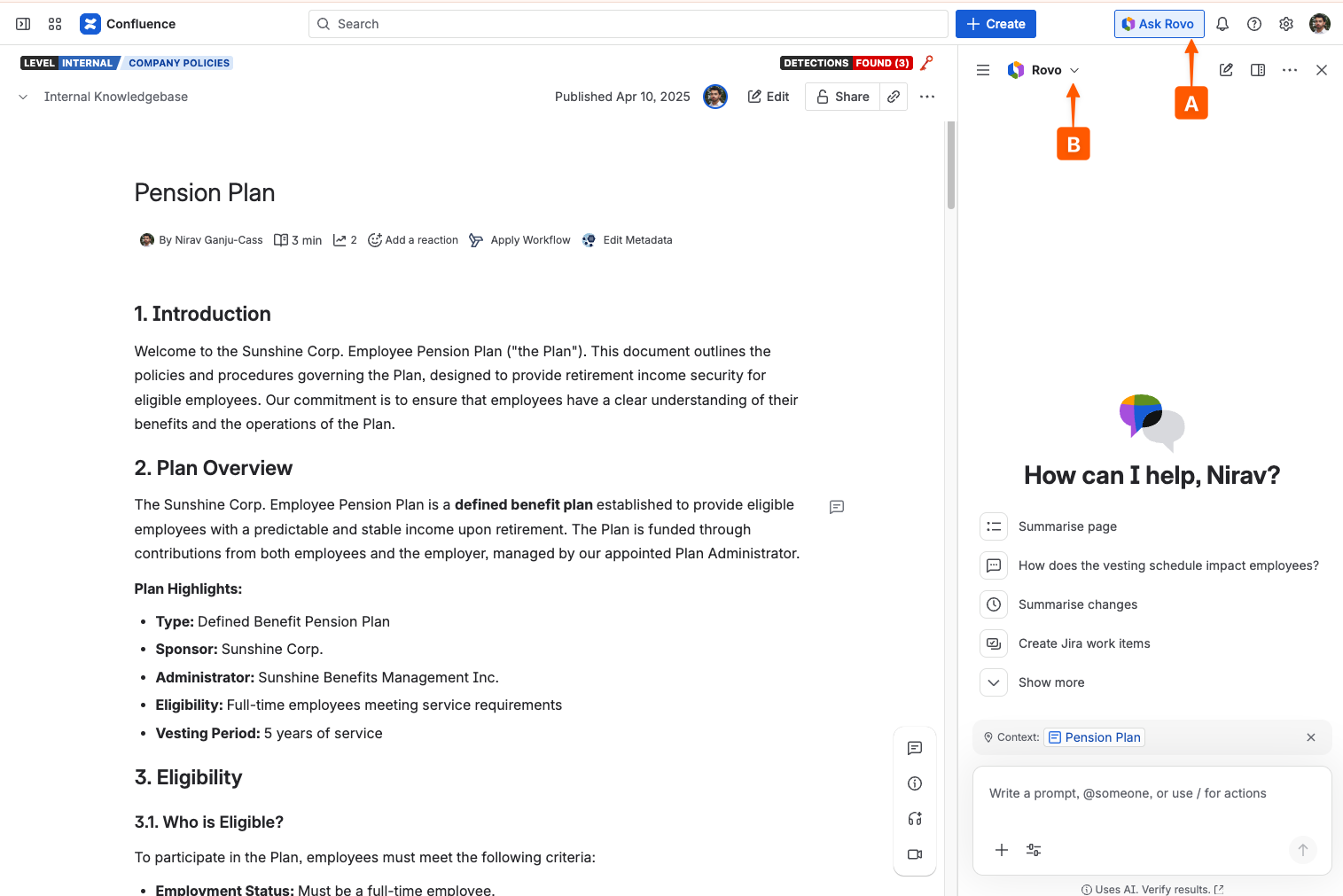Click the page vertical scrollbar

pyautogui.click(x=951, y=166)
